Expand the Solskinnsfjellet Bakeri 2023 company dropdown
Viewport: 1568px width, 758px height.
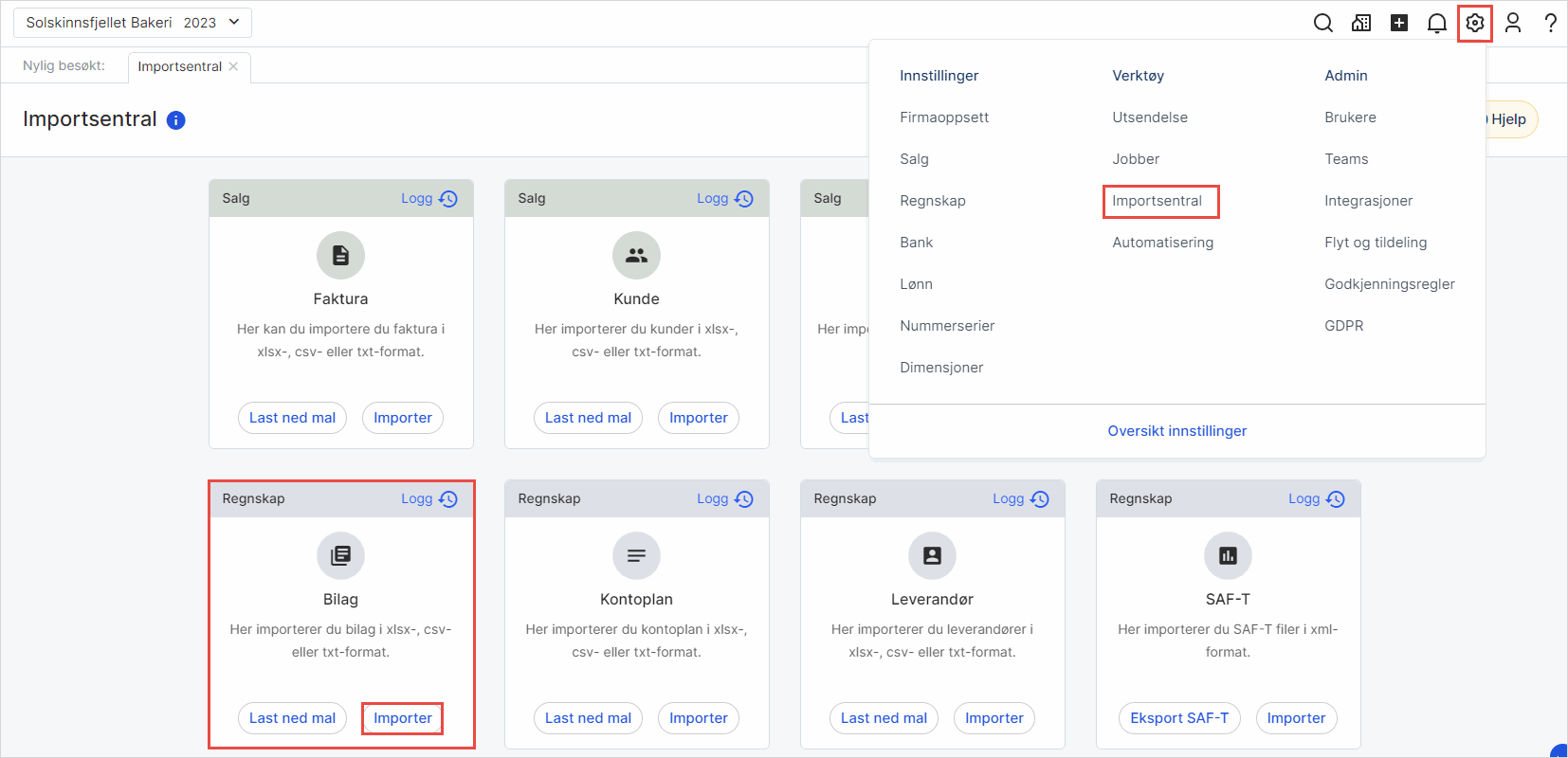point(133,23)
